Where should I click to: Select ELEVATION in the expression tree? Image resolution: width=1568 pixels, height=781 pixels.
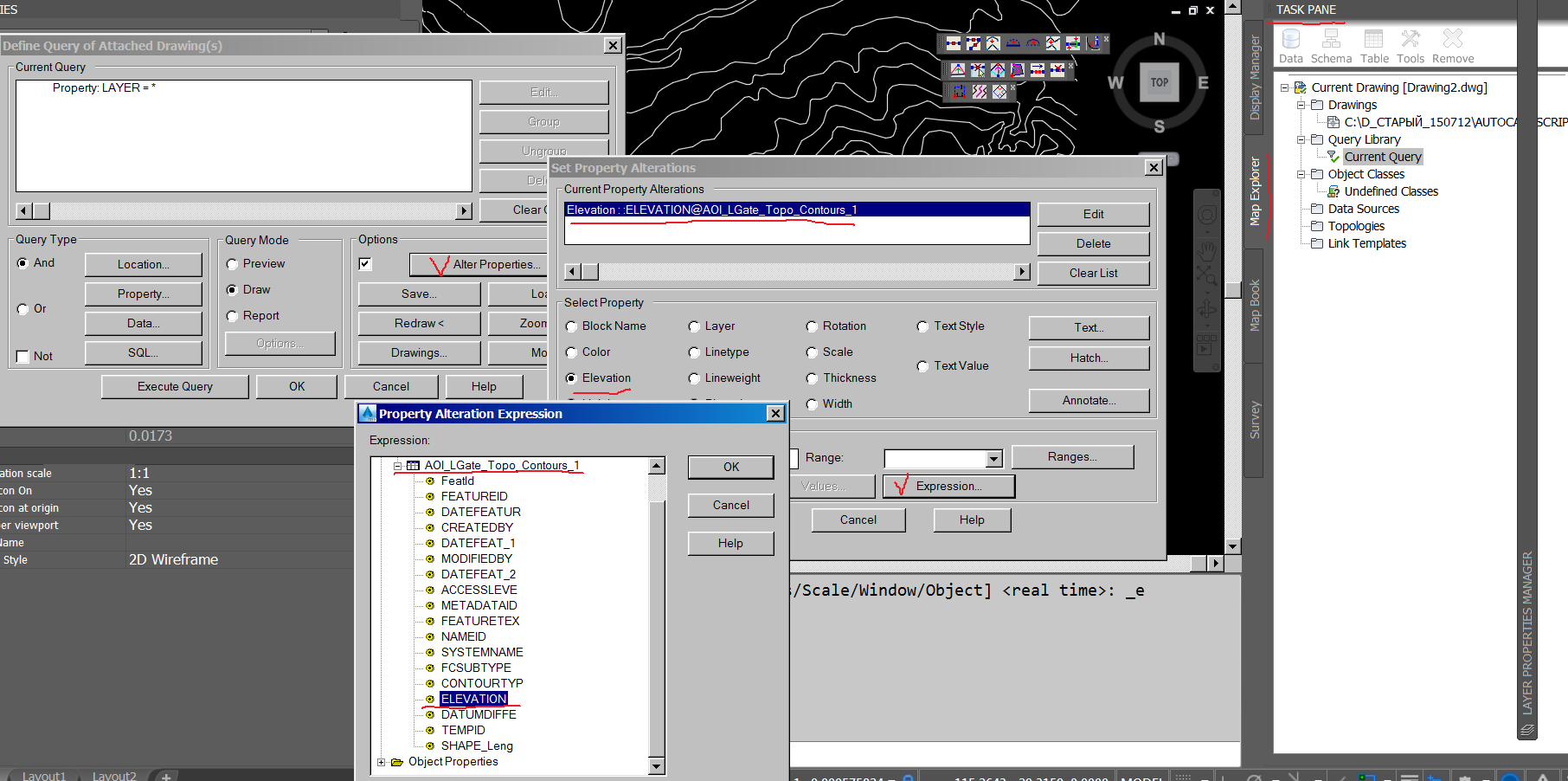tap(473, 699)
